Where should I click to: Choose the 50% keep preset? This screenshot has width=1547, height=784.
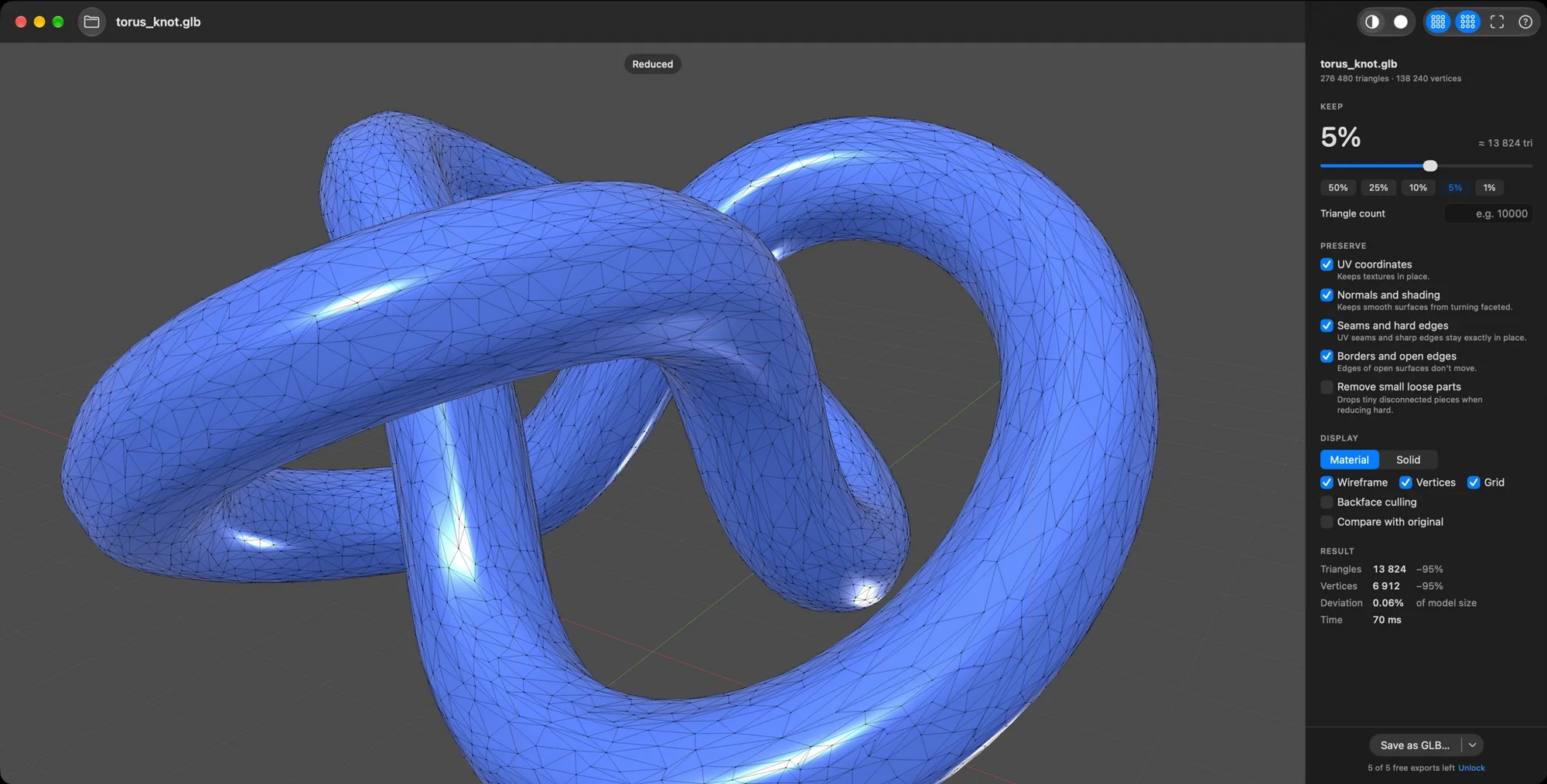1337,188
